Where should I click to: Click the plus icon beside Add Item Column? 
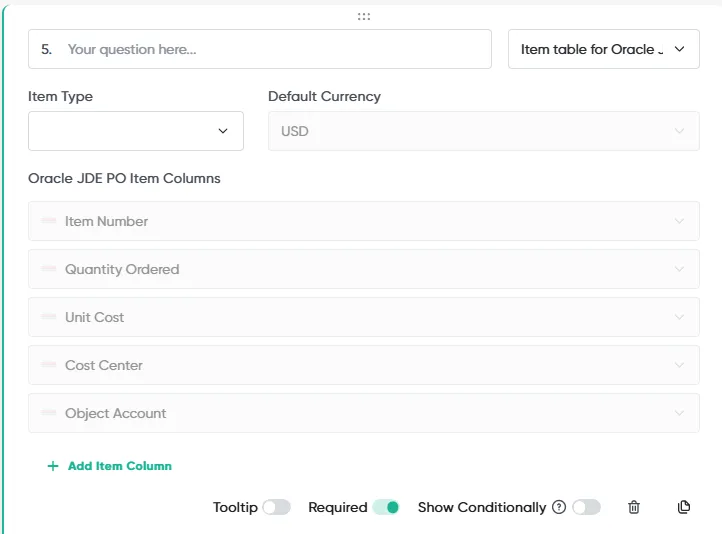point(53,466)
